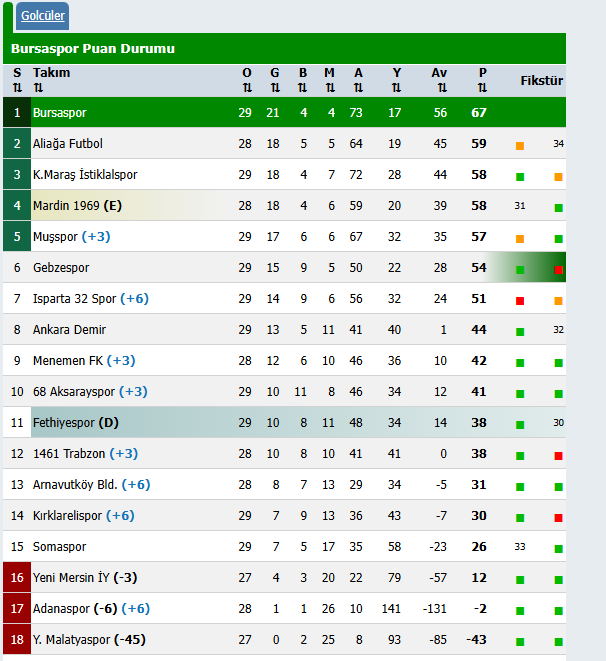Click the red fixture square for Isparta 32 Spor

click(520, 301)
